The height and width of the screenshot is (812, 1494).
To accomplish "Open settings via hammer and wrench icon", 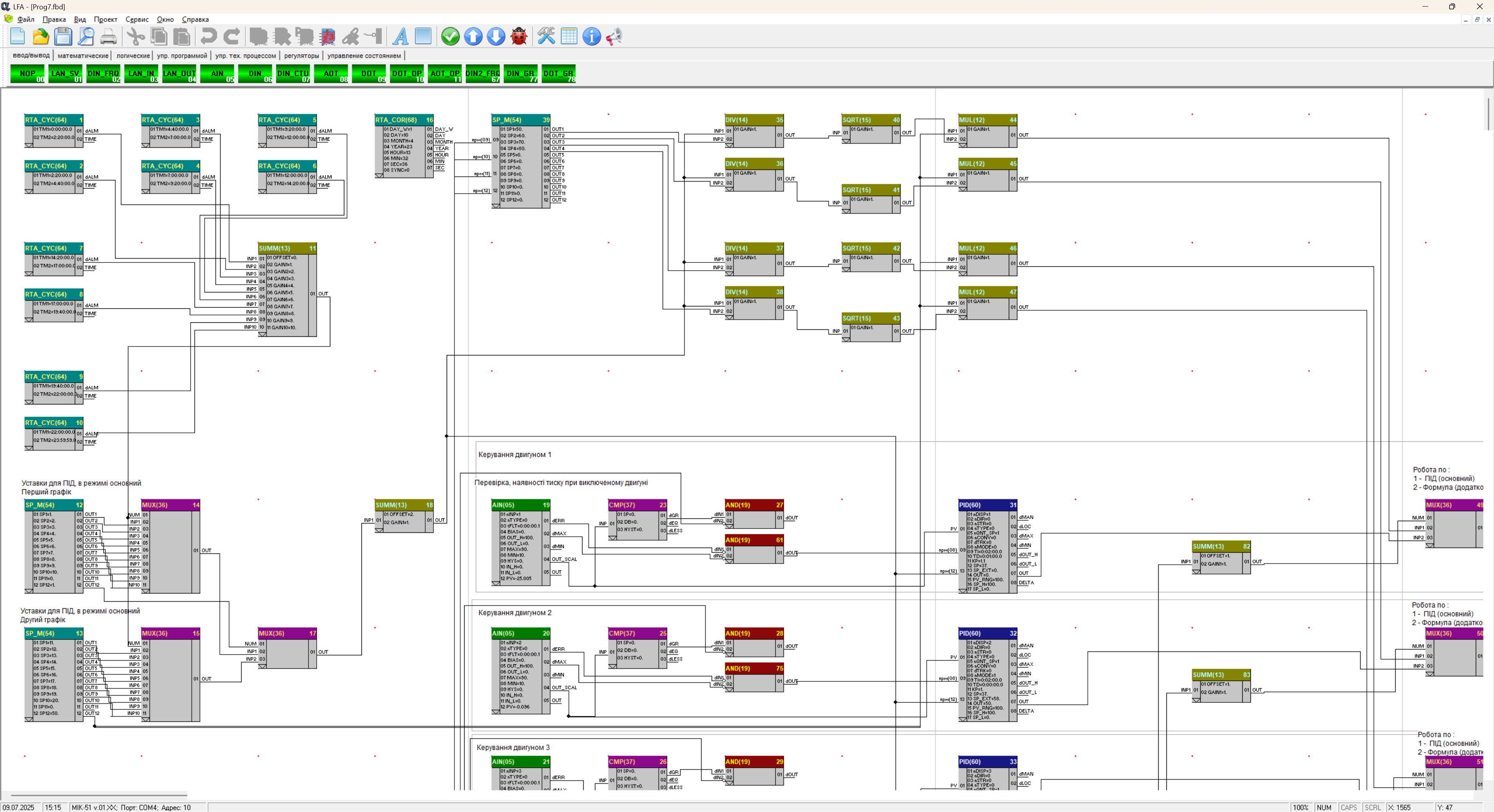I will [546, 37].
